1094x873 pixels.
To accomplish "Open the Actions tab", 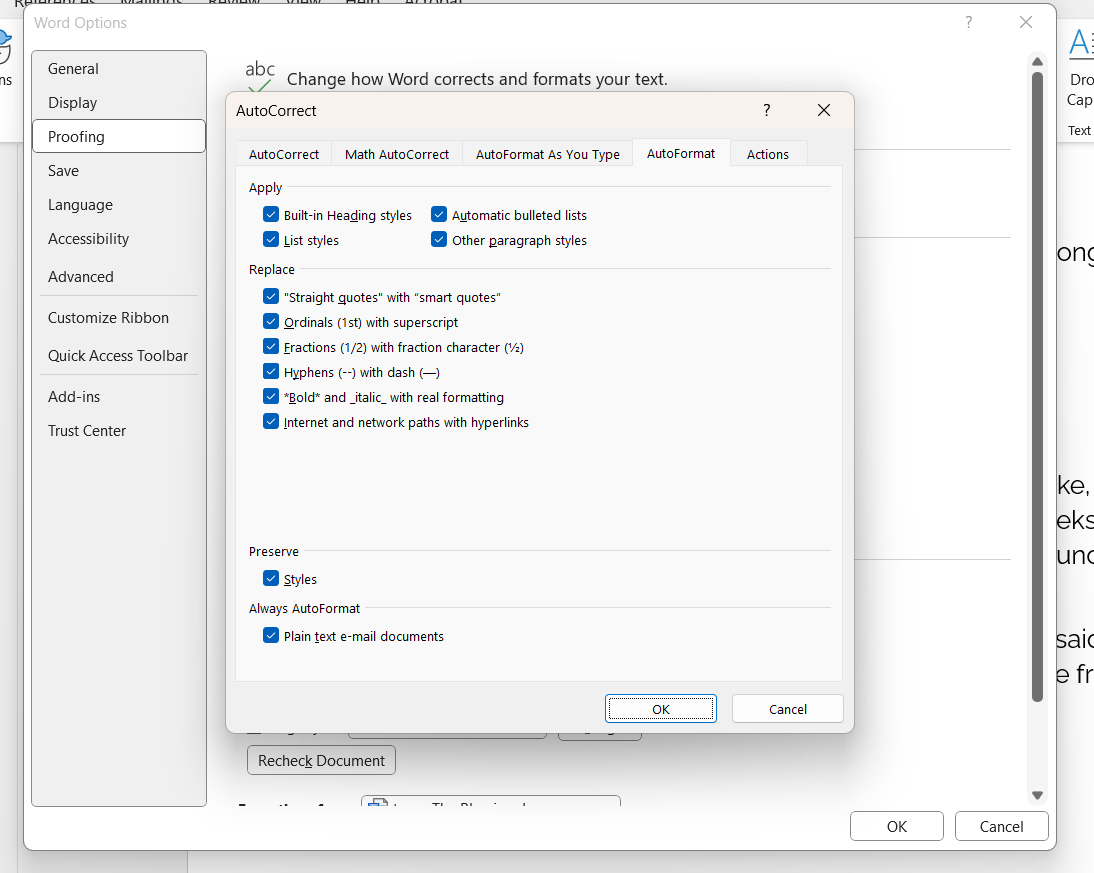I will 767,154.
